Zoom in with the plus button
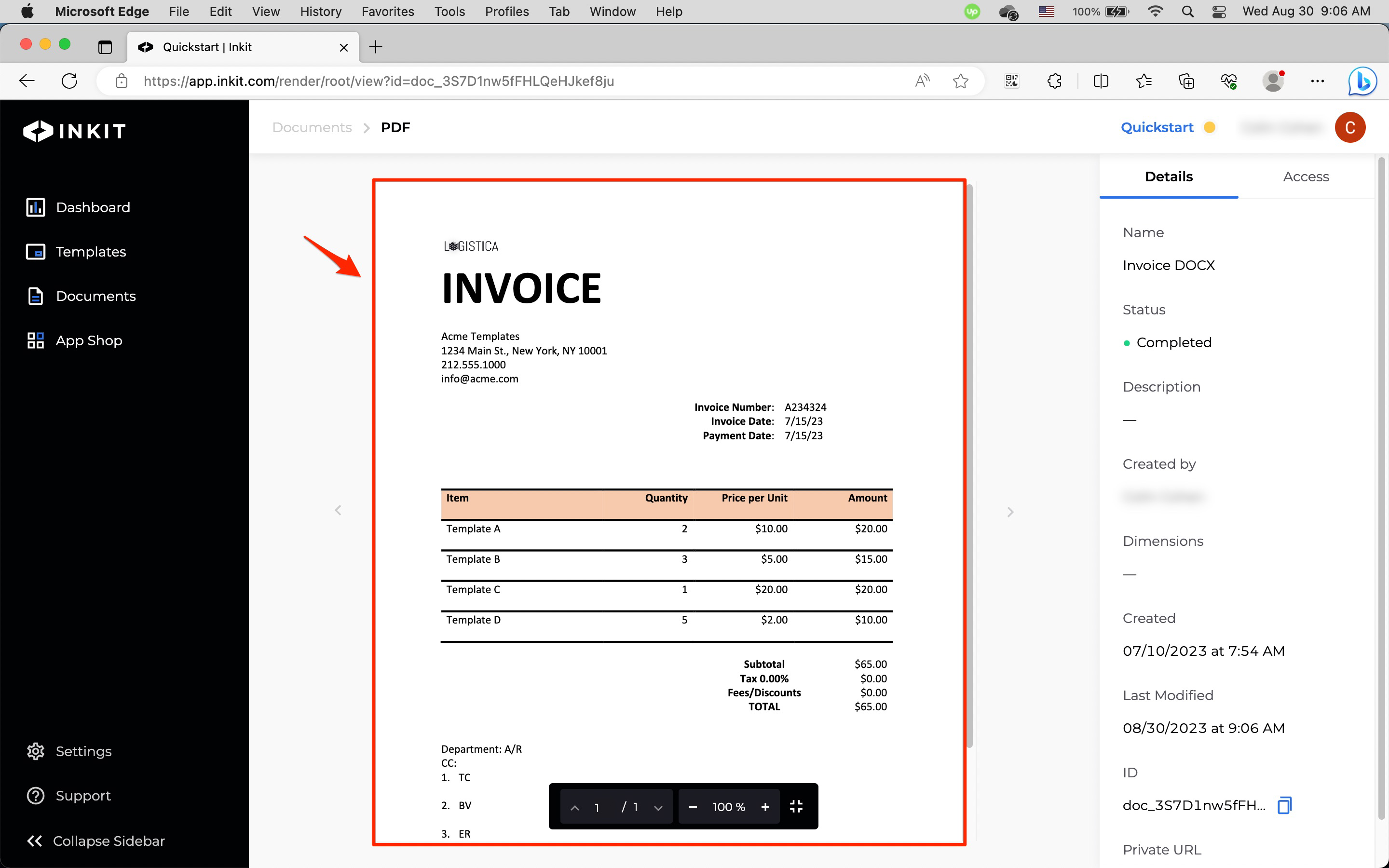This screenshot has height=868, width=1389. coord(765,807)
